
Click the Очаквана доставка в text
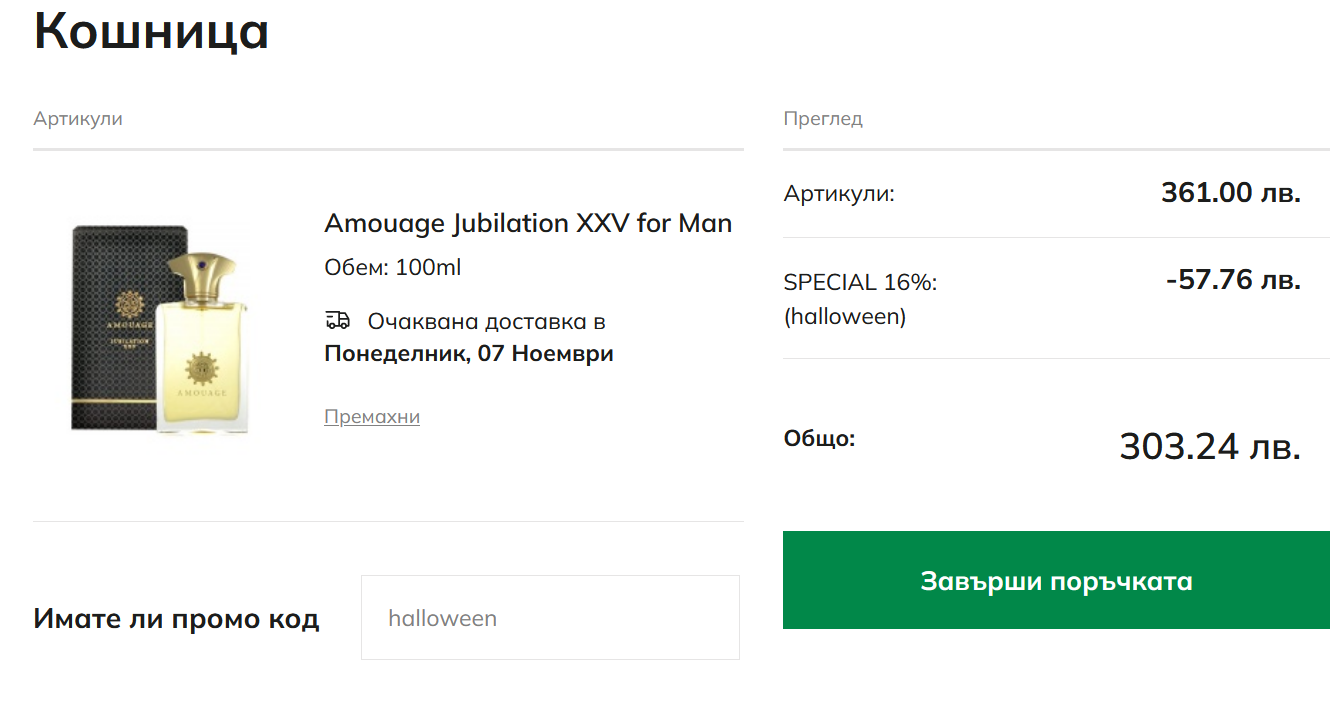[487, 322]
